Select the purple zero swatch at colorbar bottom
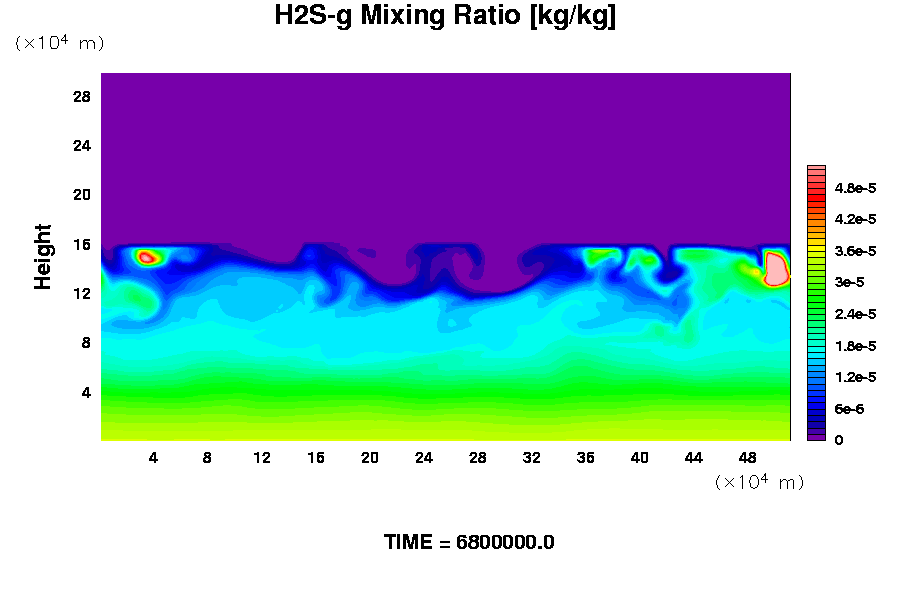Viewport: 900px width, 600px height. tap(816, 436)
